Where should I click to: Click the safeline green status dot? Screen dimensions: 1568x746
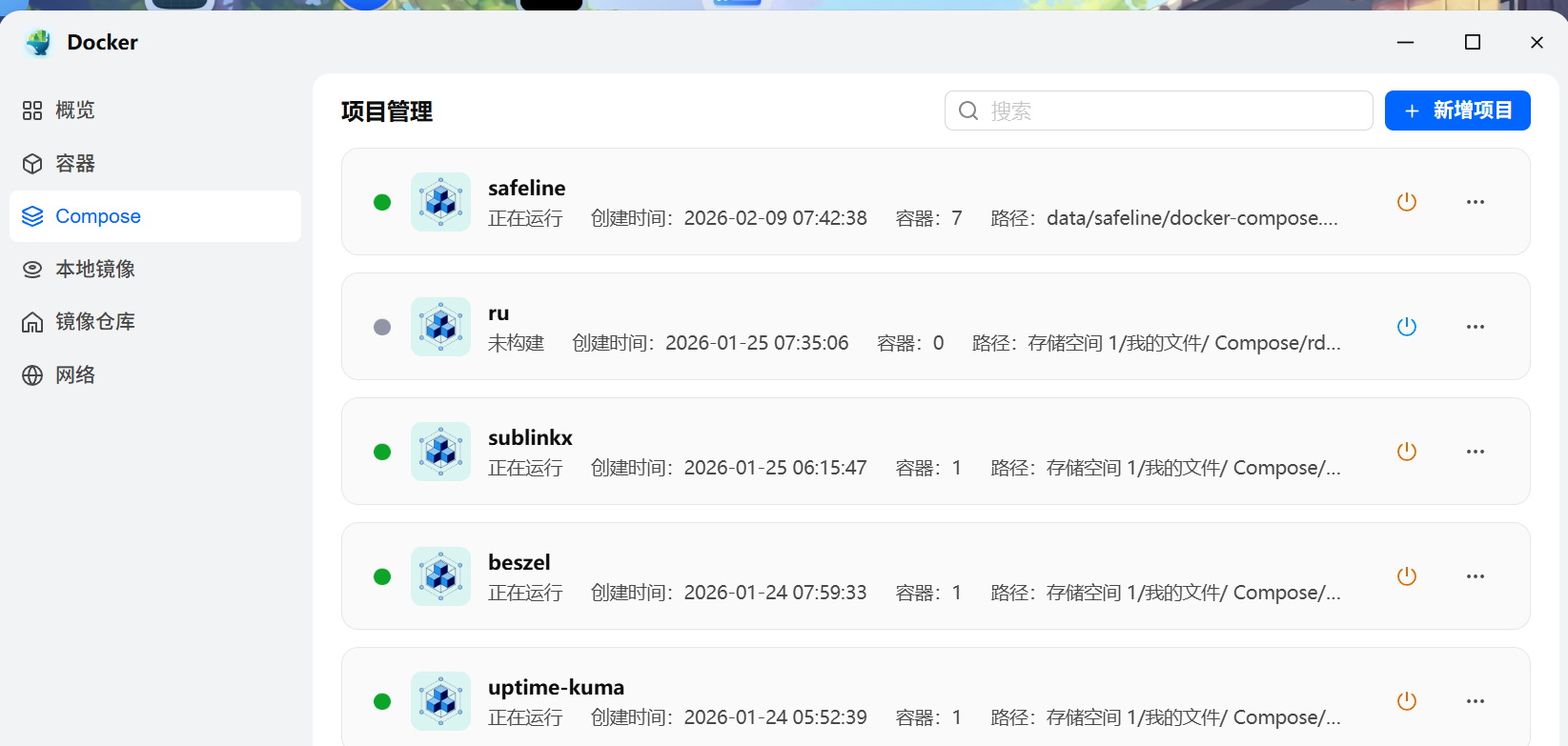tap(382, 202)
